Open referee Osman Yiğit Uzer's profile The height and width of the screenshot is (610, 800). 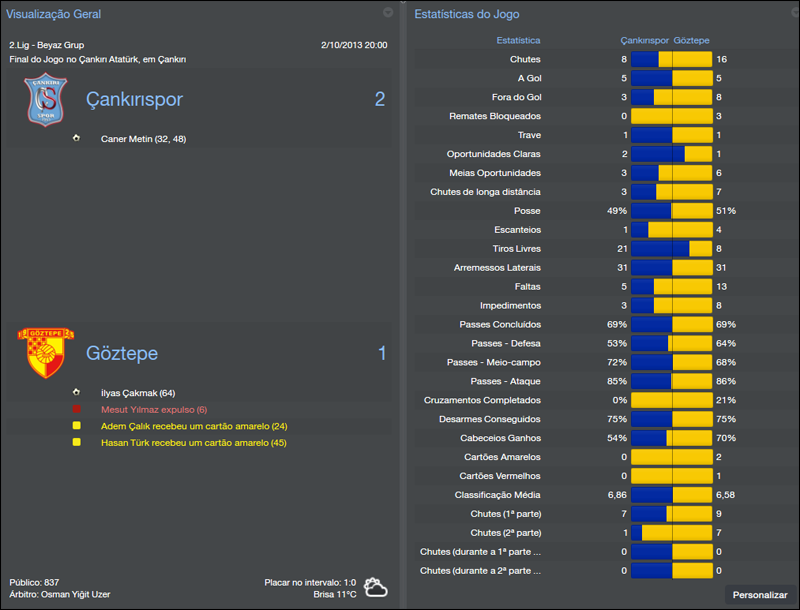(76, 594)
